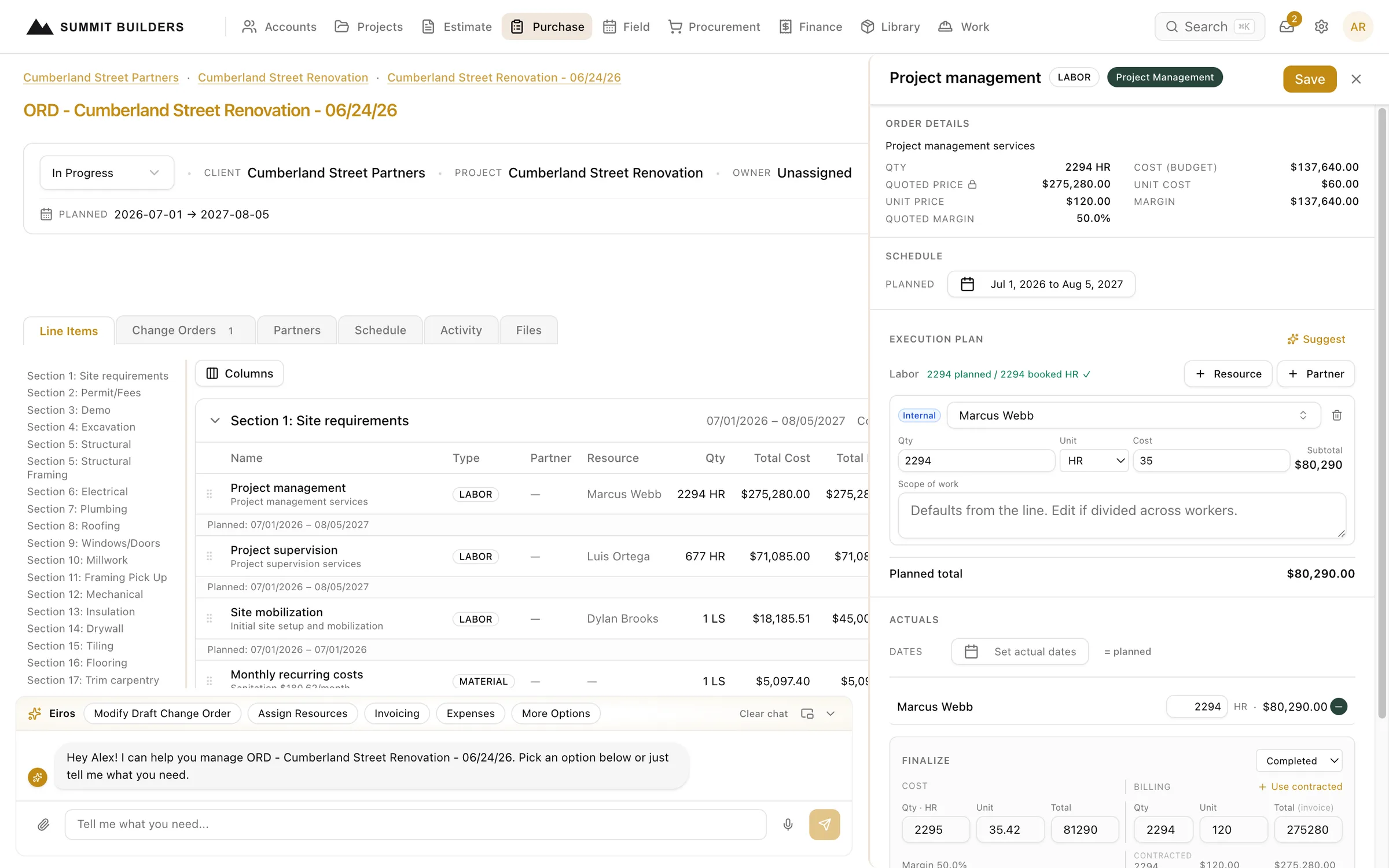Click the send message arrow button
The height and width of the screenshot is (868, 1389).
coord(824,824)
